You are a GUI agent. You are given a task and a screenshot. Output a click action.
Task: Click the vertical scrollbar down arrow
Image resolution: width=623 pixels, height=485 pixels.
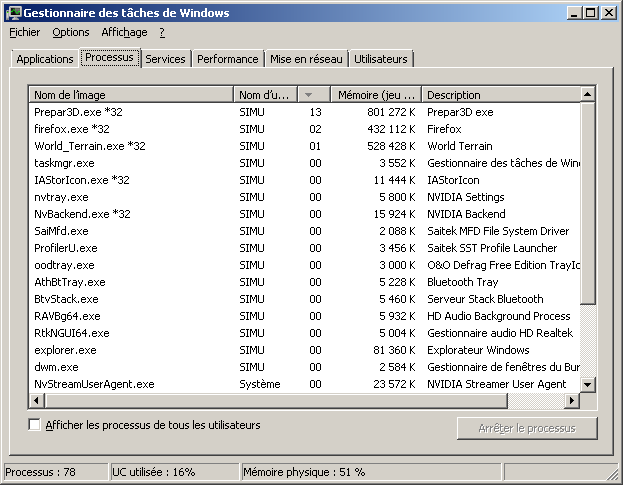pyautogui.click(x=587, y=385)
